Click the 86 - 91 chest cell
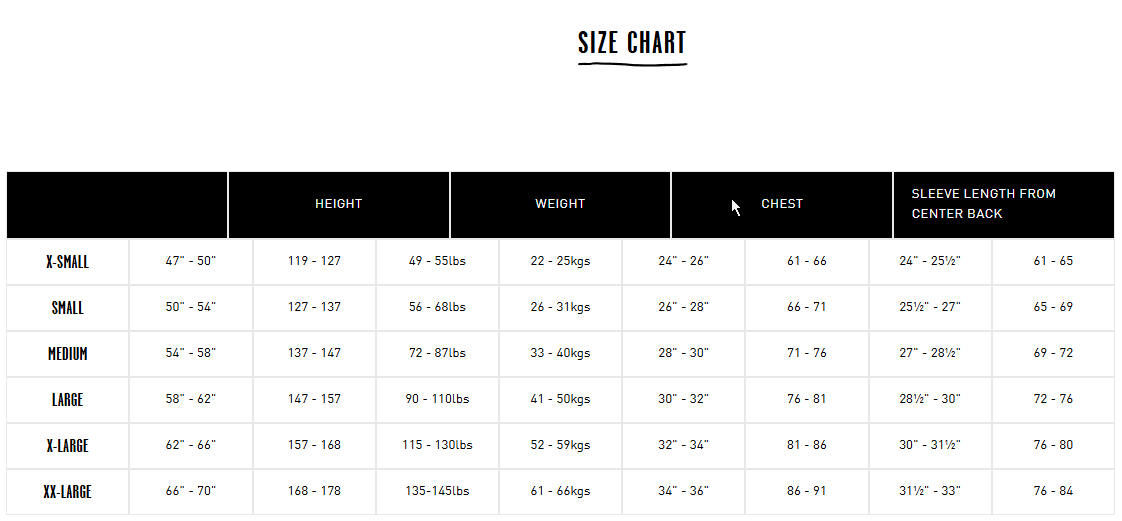Image resolution: width=1122 pixels, height=521 pixels. [806, 491]
